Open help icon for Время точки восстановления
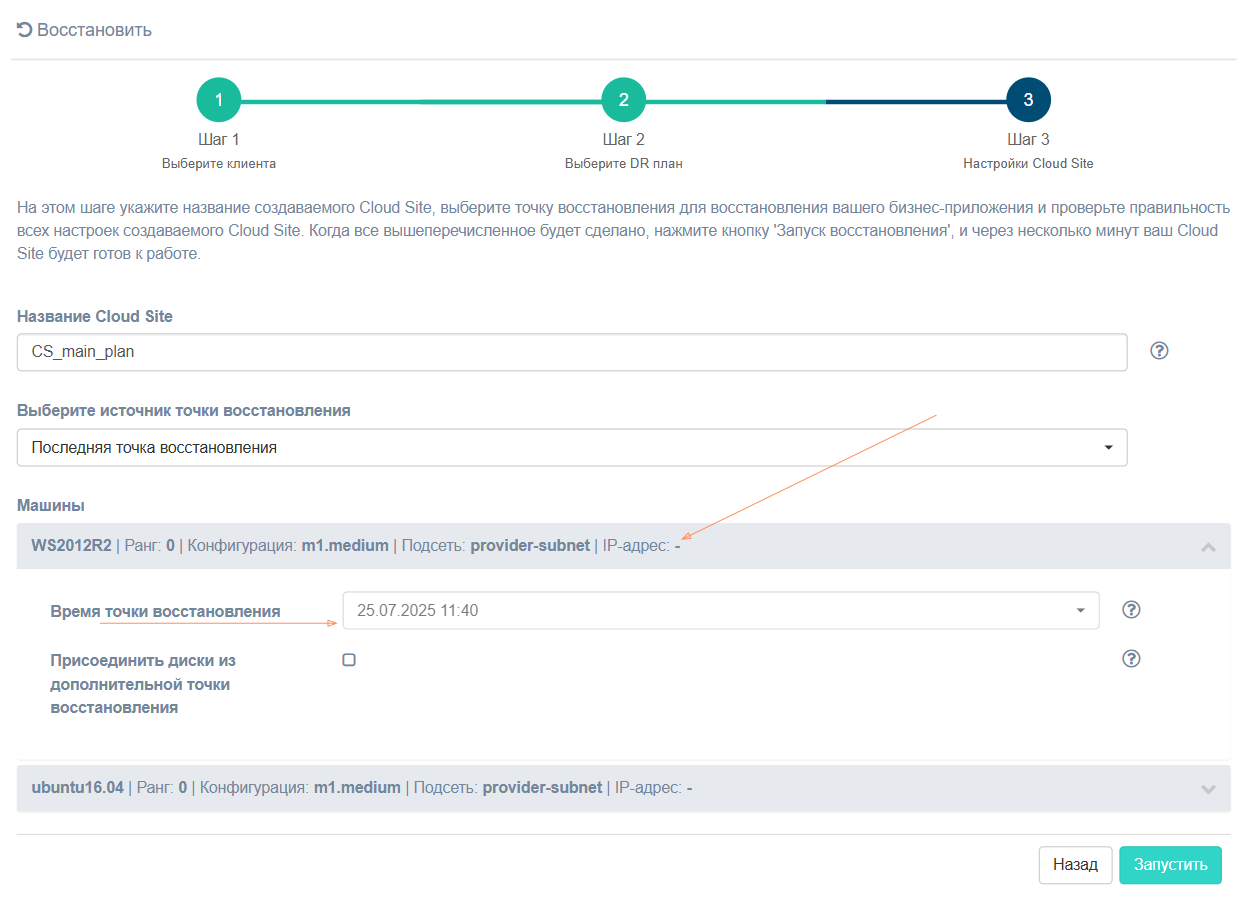Viewport: 1247px width, 903px height. (x=1132, y=610)
